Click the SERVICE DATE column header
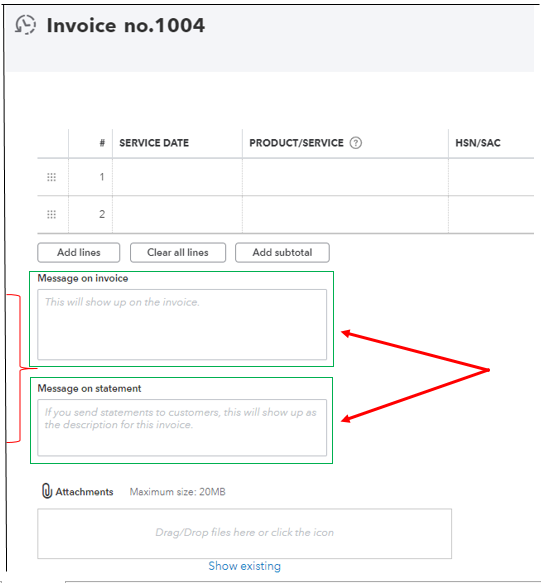 [154, 143]
